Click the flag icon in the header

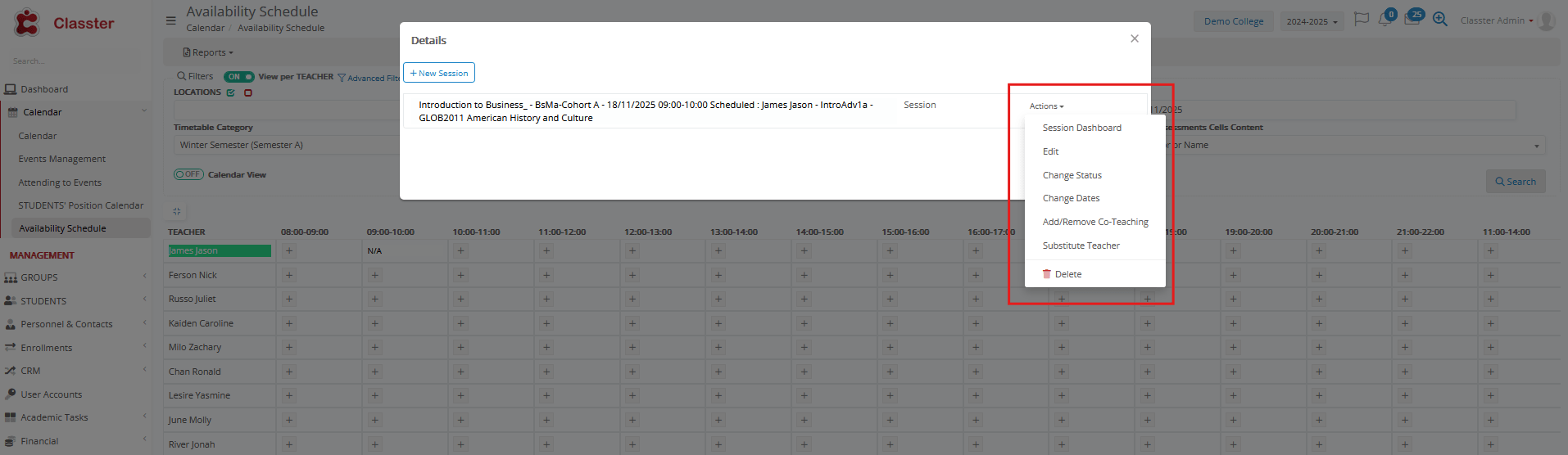point(1361,20)
